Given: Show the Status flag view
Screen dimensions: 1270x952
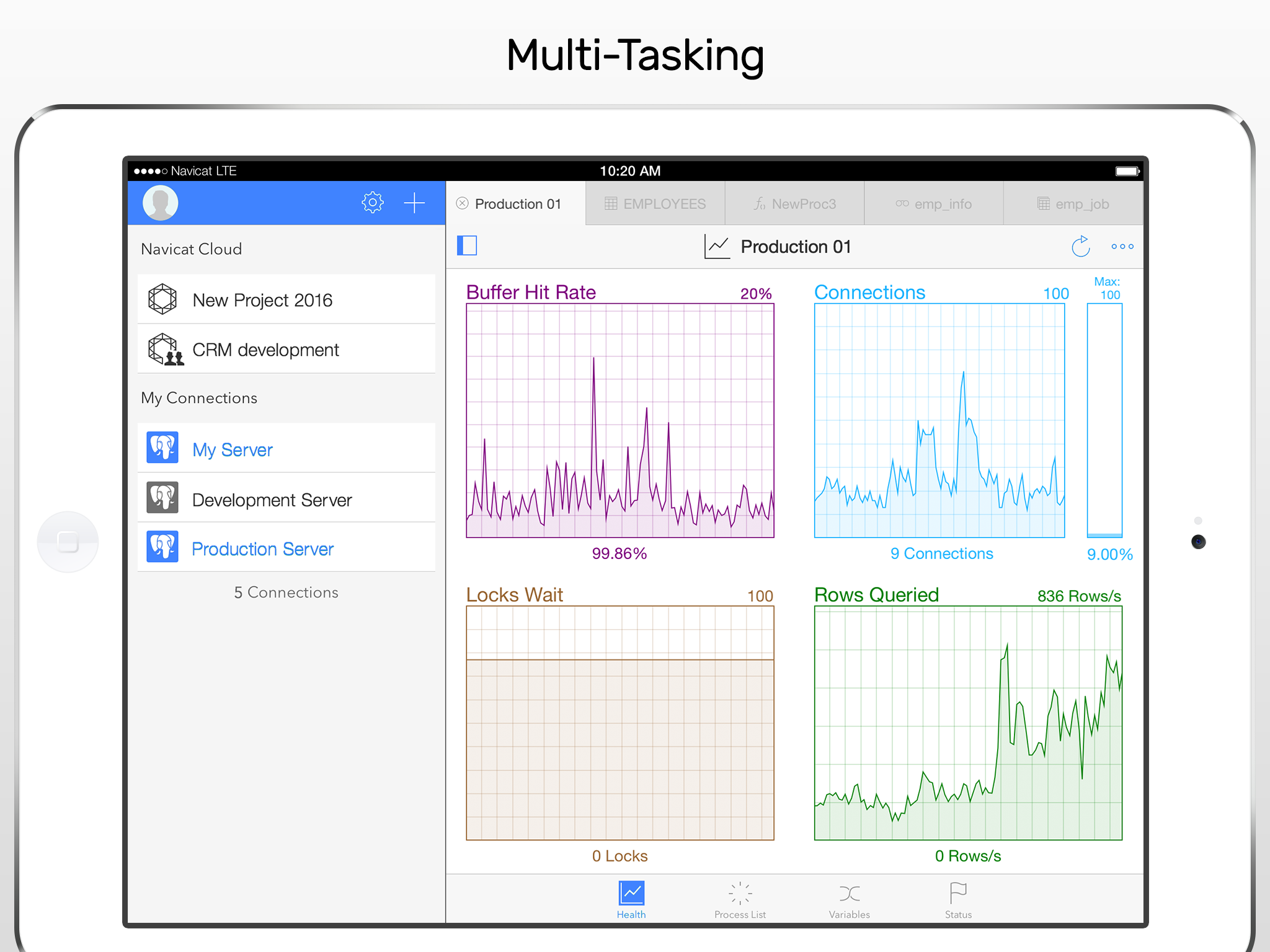Looking at the screenshot, I should pyautogui.click(x=958, y=900).
